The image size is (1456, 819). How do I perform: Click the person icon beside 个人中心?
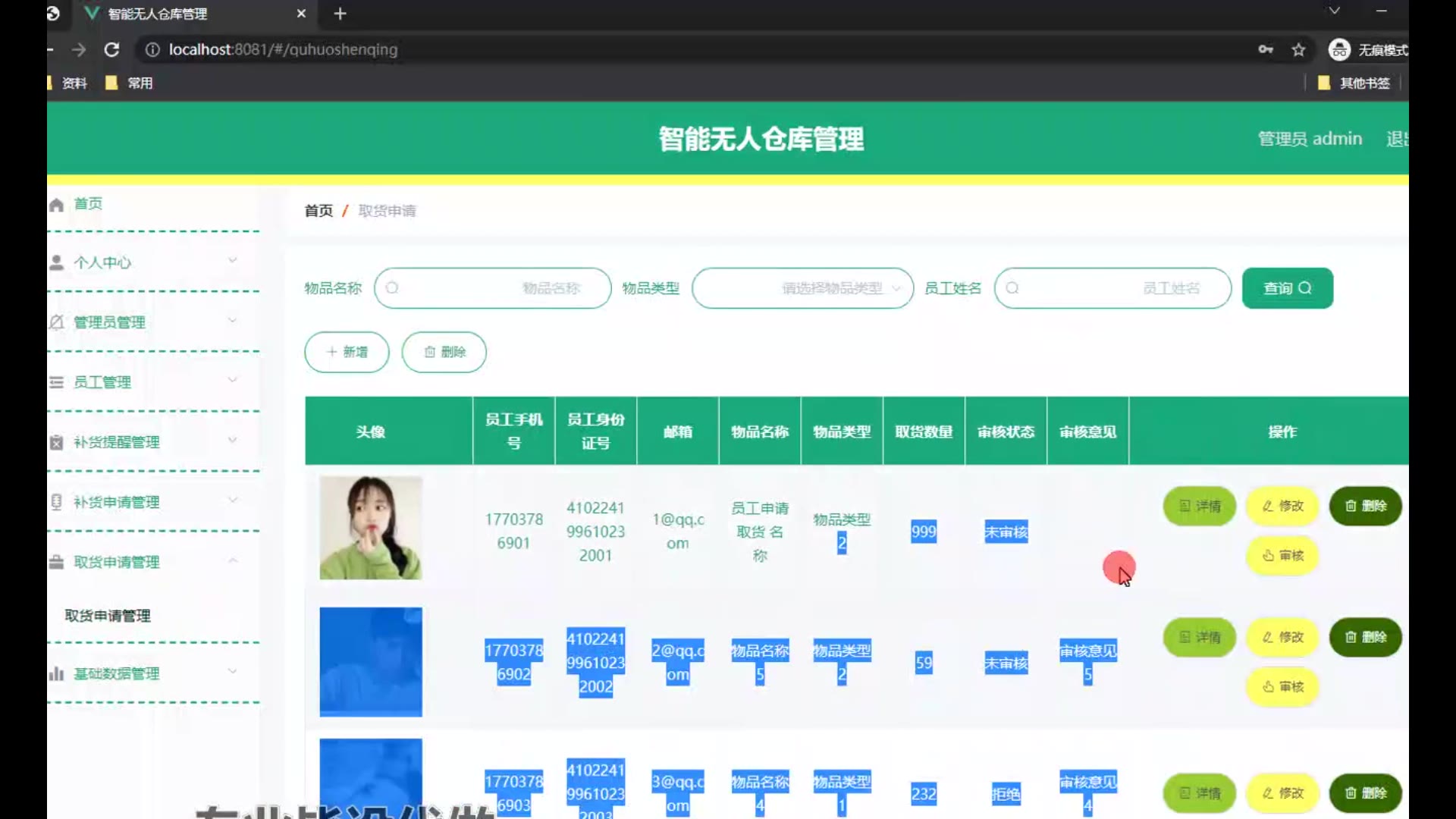coord(56,262)
